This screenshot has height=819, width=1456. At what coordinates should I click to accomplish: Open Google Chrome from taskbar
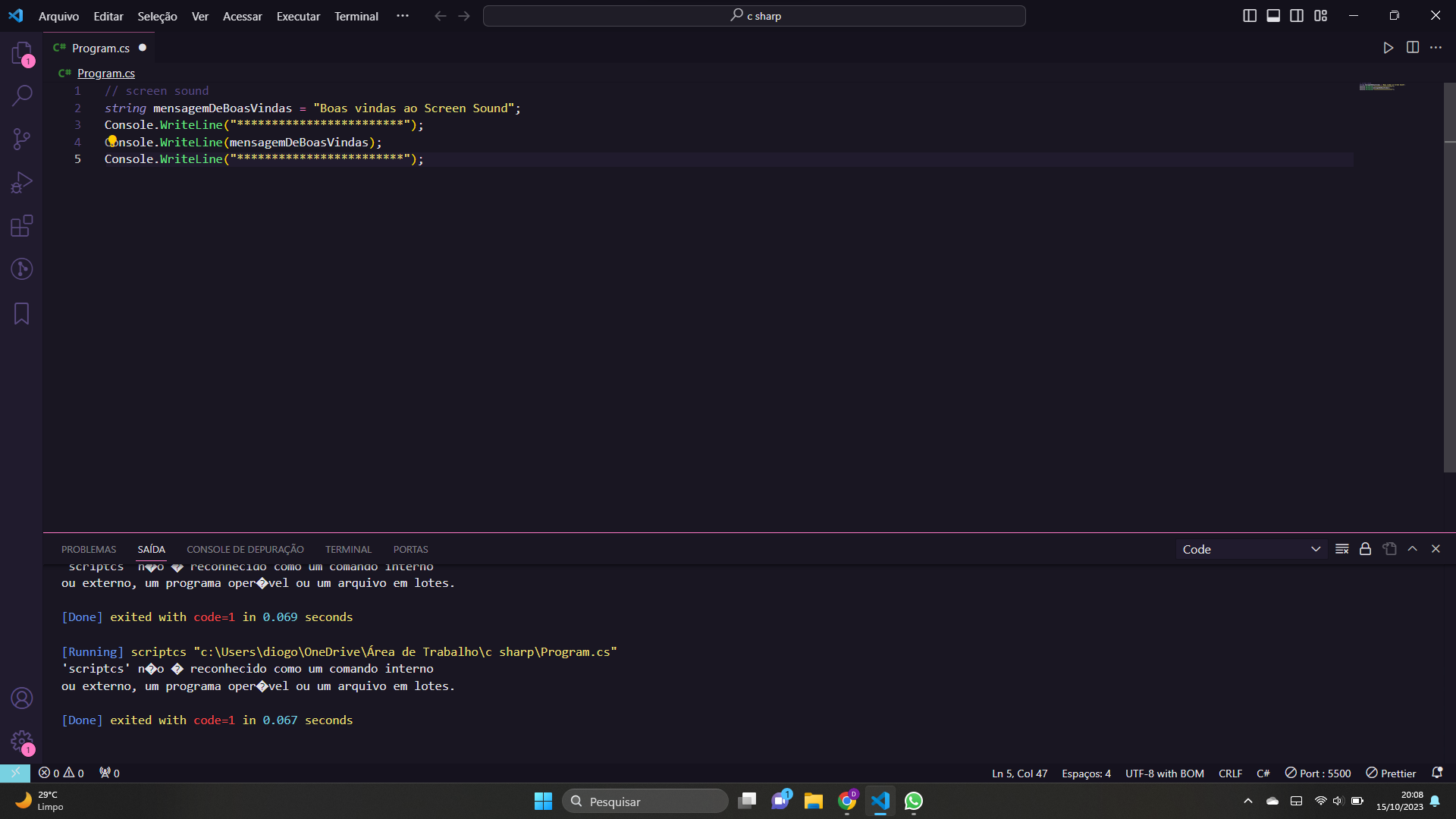pyautogui.click(x=847, y=801)
